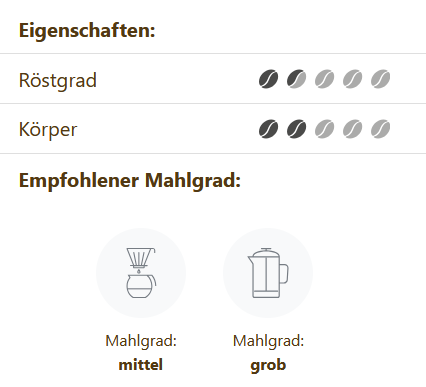Click the second Röstgrad coffee bean
The image size is (426, 387).
(x=296, y=79)
